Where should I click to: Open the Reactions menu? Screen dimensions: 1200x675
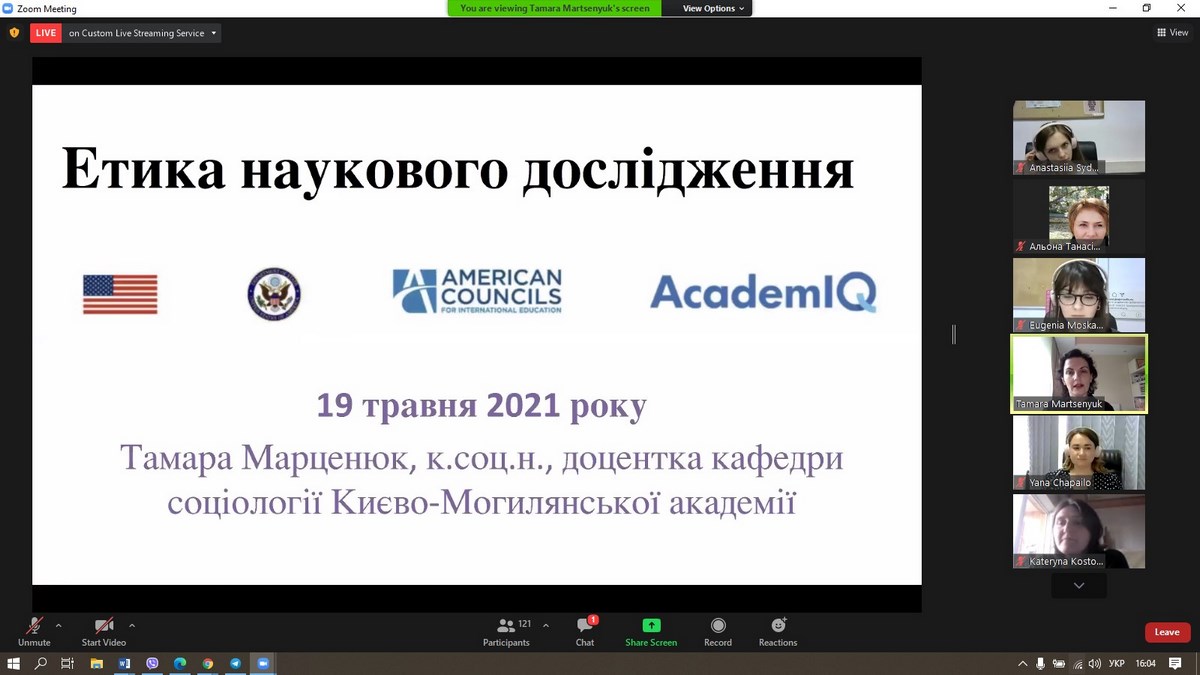pos(778,630)
